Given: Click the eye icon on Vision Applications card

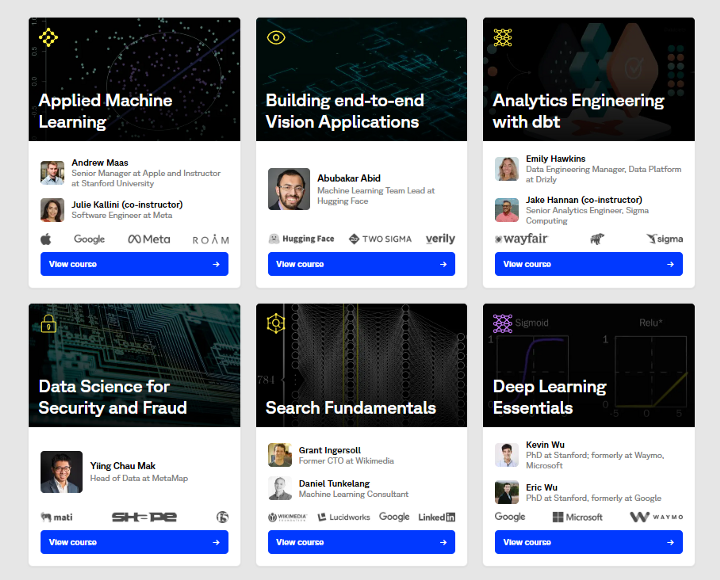Looking at the screenshot, I should coord(276,38).
